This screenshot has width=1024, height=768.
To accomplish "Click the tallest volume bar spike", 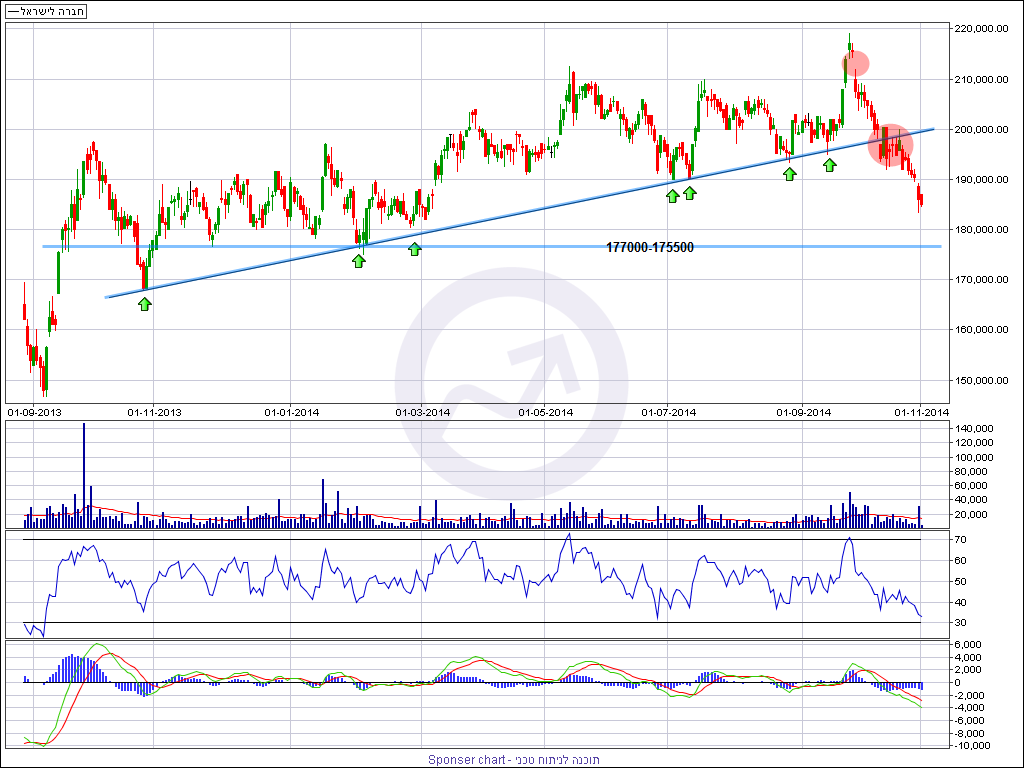I will click(x=84, y=470).
